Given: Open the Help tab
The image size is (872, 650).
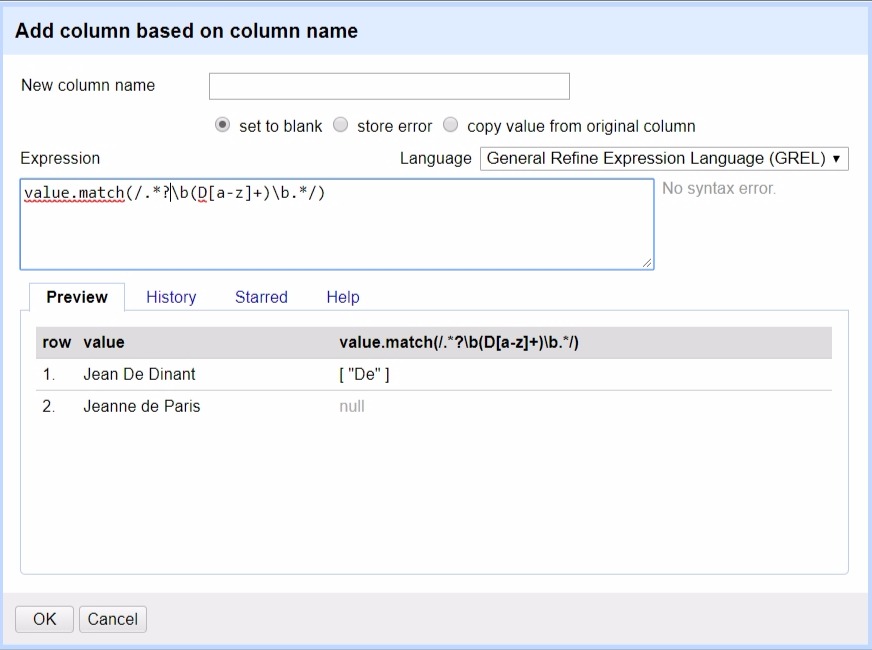Looking at the screenshot, I should 344,297.
